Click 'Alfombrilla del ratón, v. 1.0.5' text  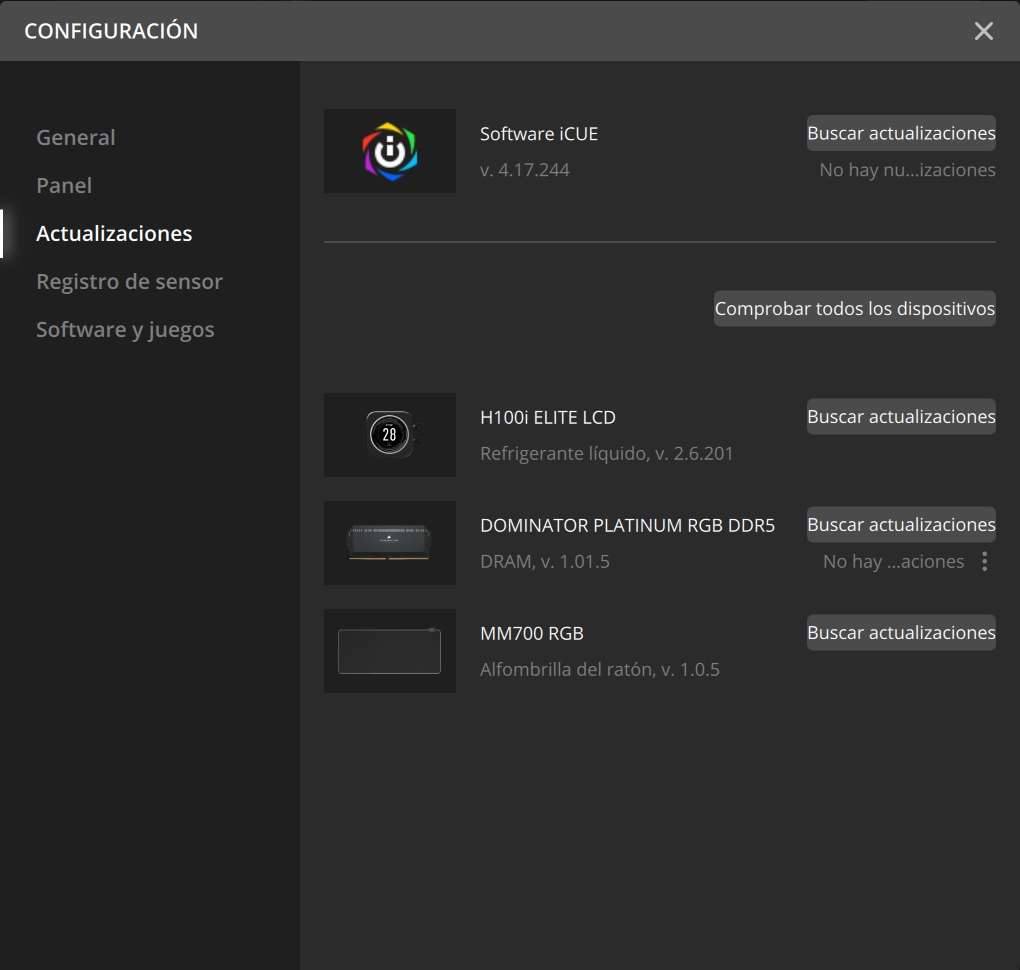(x=600, y=670)
